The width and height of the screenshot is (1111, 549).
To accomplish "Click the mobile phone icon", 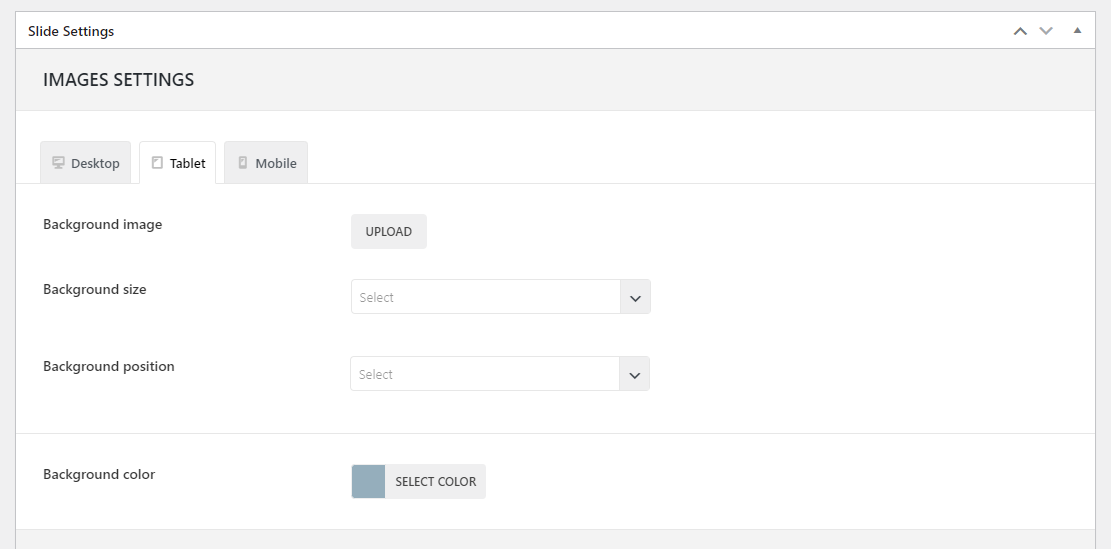I will pos(242,163).
